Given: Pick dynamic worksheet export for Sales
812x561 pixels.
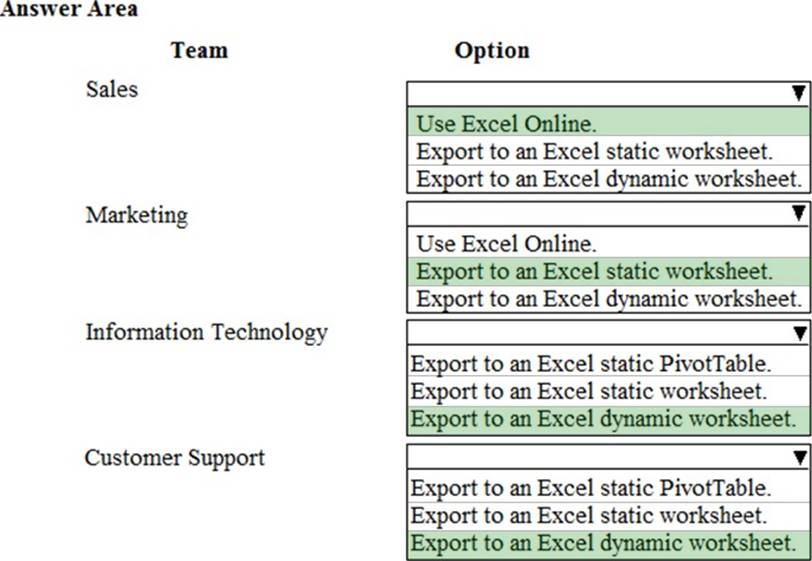Looking at the screenshot, I should pyautogui.click(x=608, y=180).
